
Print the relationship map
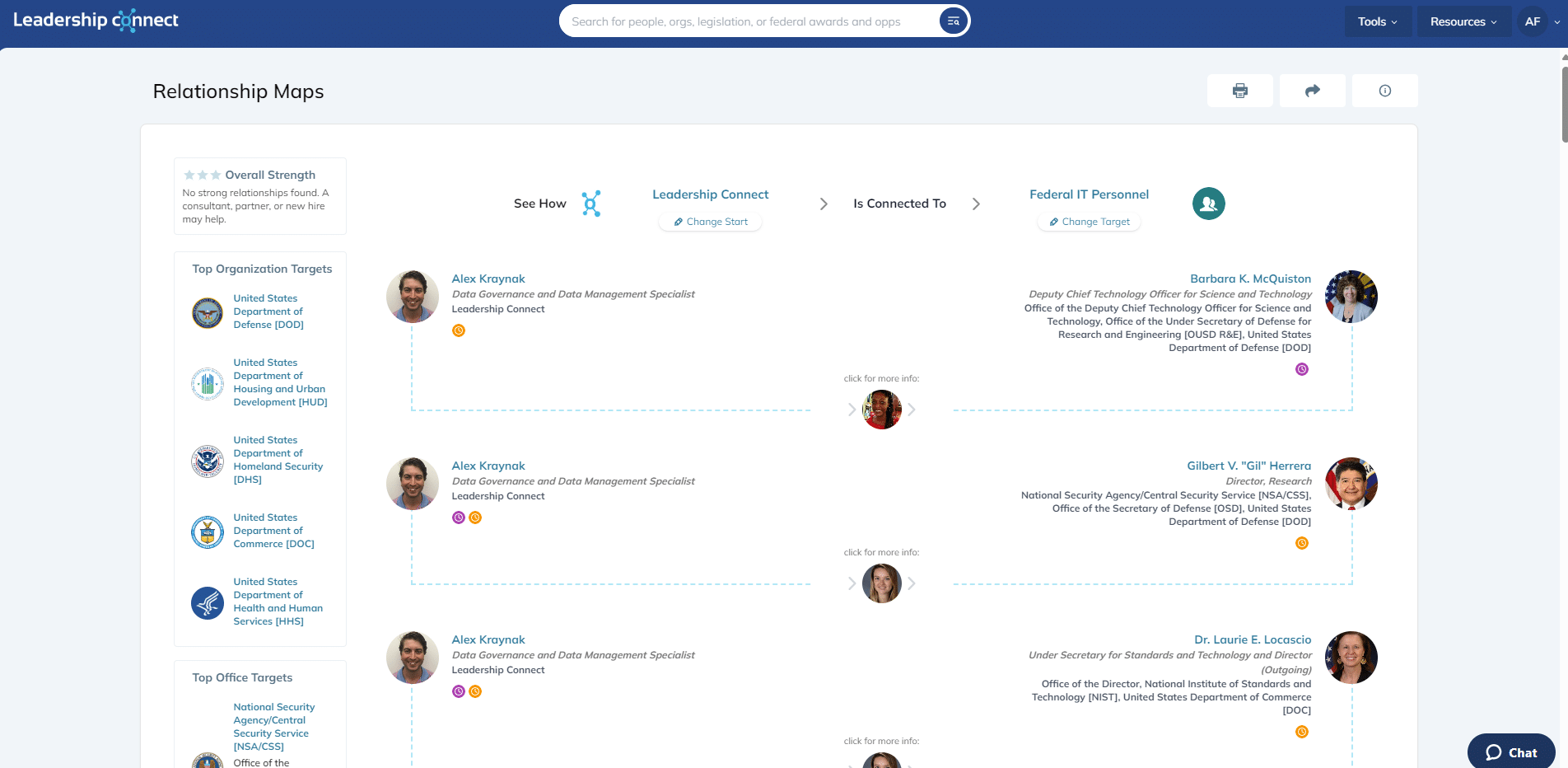[1240, 91]
